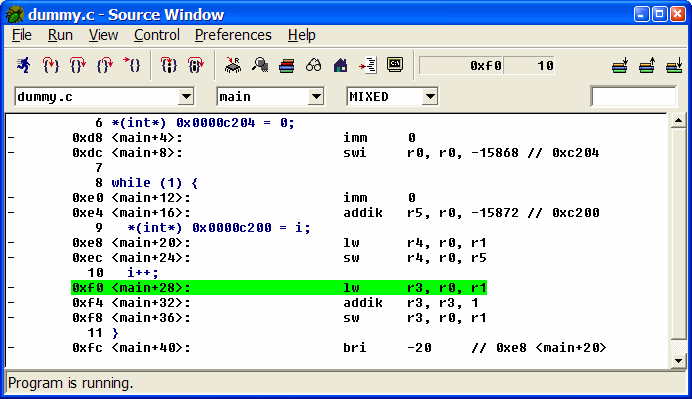Open the File menu
Image resolution: width=692 pixels, height=399 pixels.
22,35
